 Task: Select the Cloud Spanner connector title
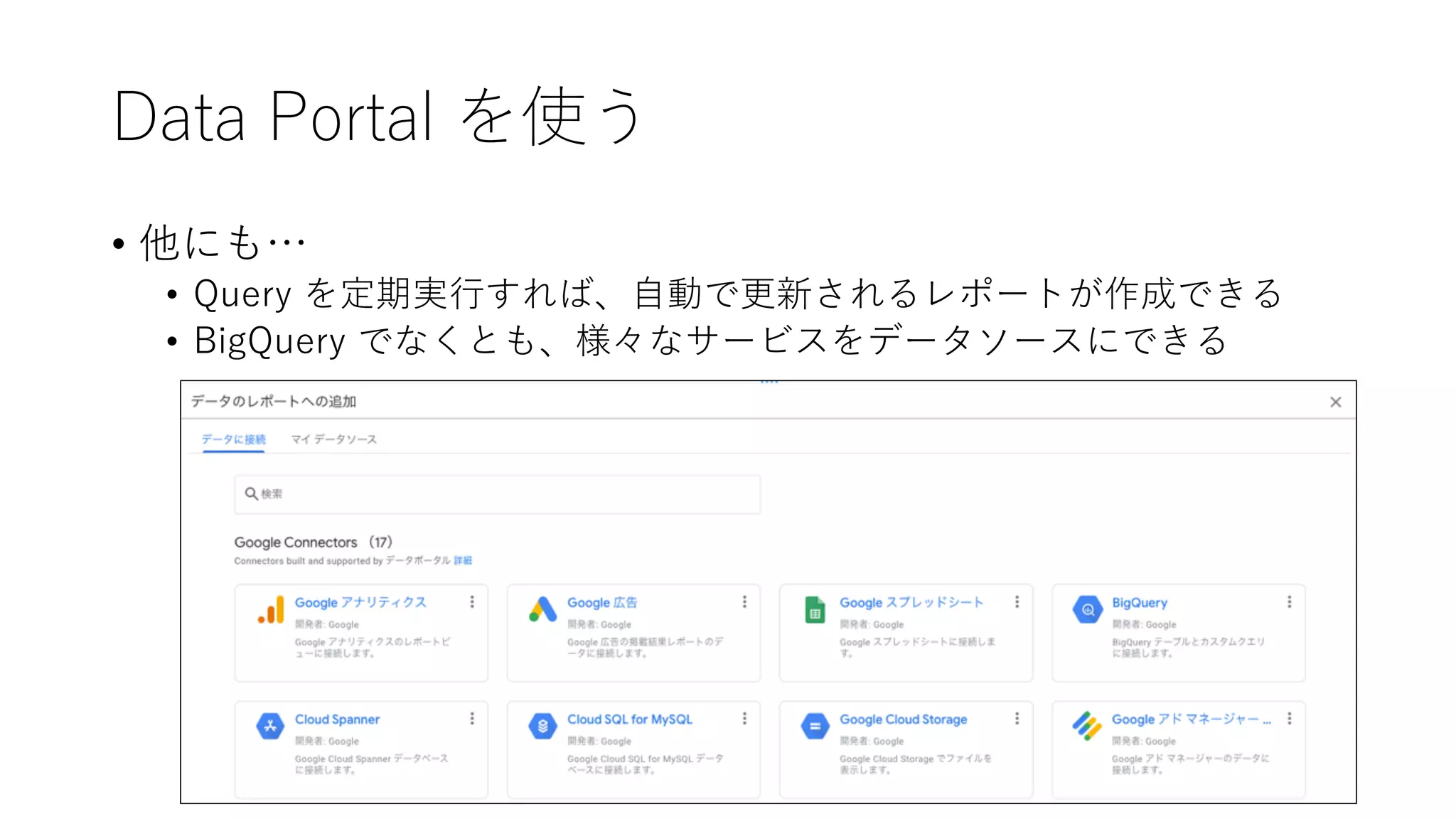[x=337, y=719]
